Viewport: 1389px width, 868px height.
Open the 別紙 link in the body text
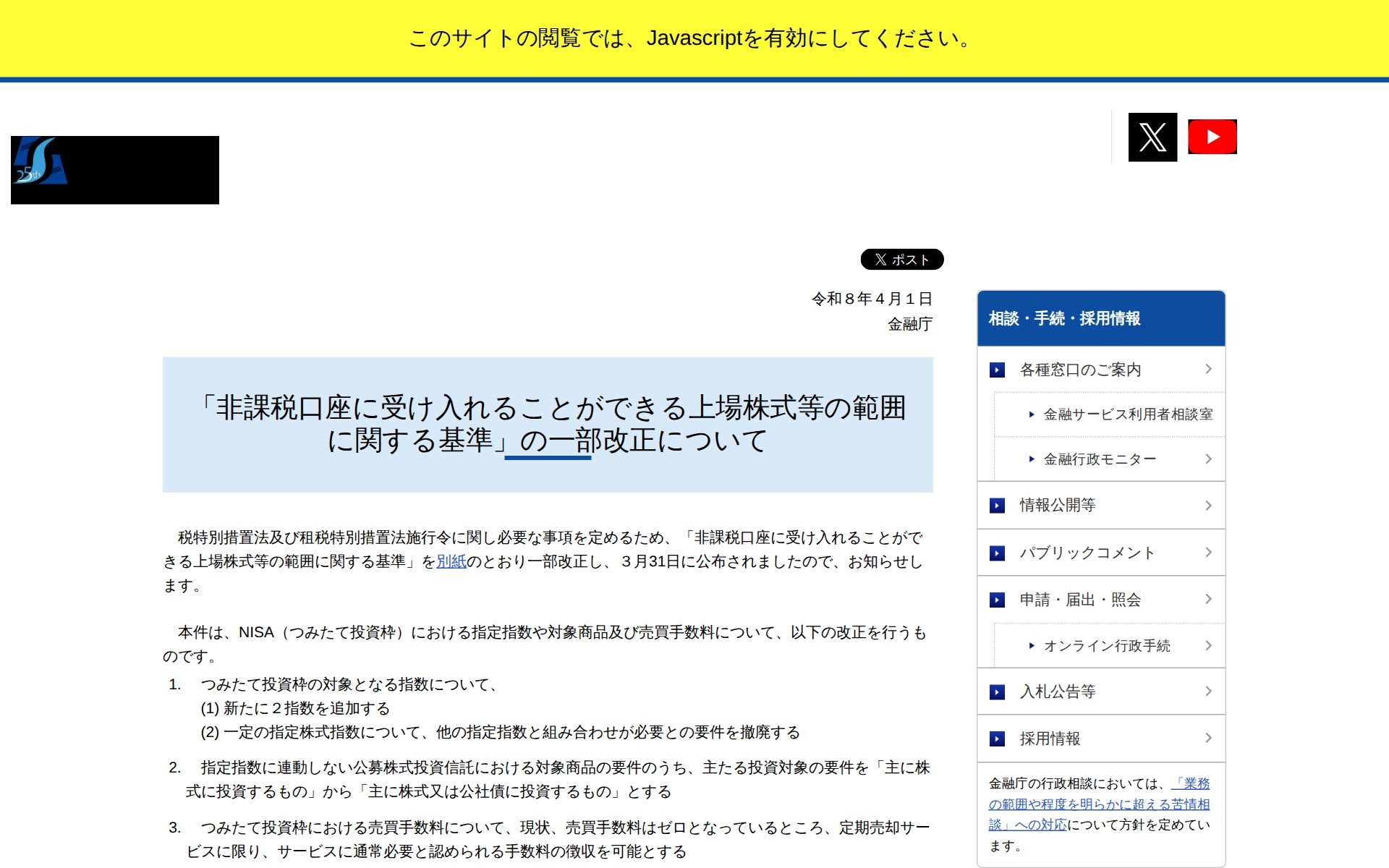click(x=451, y=561)
